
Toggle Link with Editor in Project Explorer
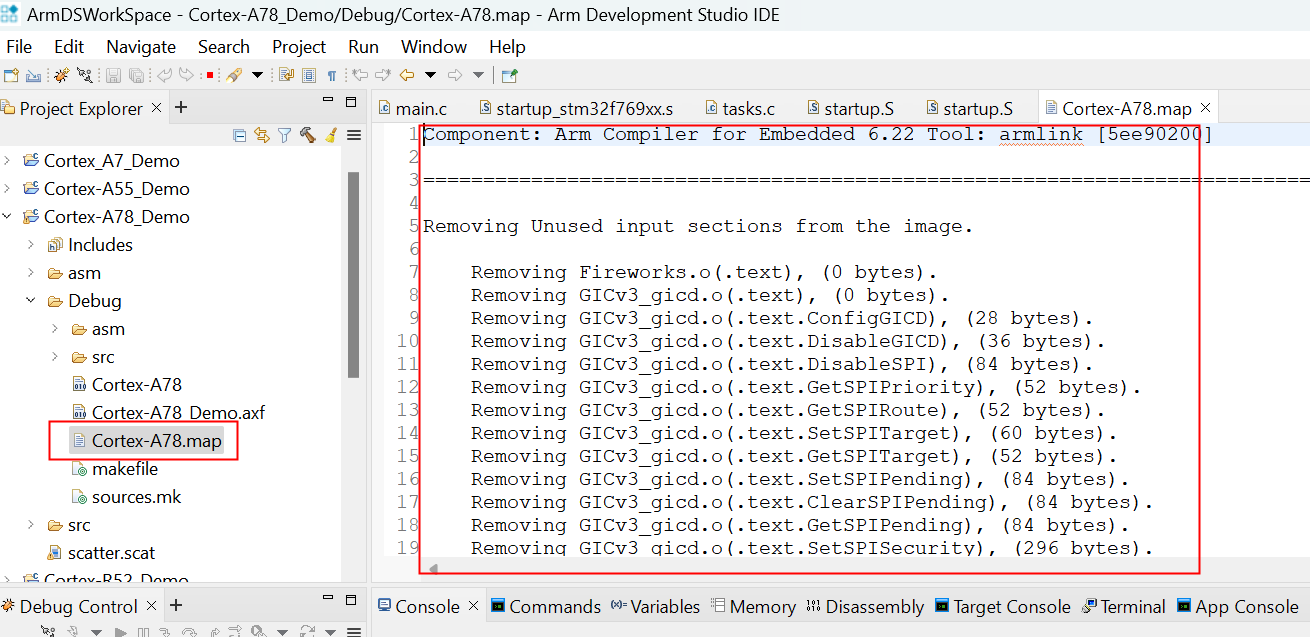(262, 135)
